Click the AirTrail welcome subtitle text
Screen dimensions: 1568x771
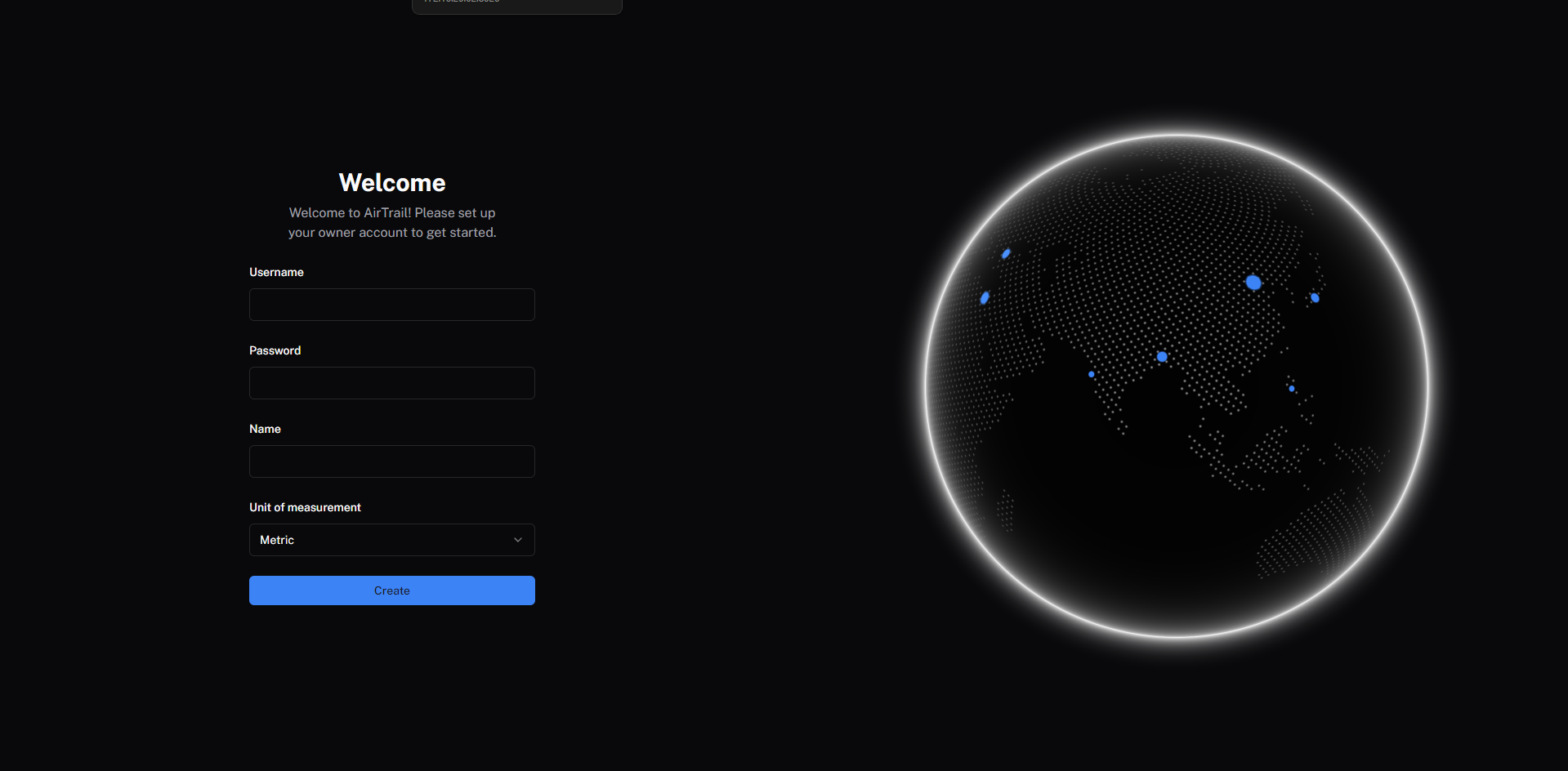tap(391, 222)
